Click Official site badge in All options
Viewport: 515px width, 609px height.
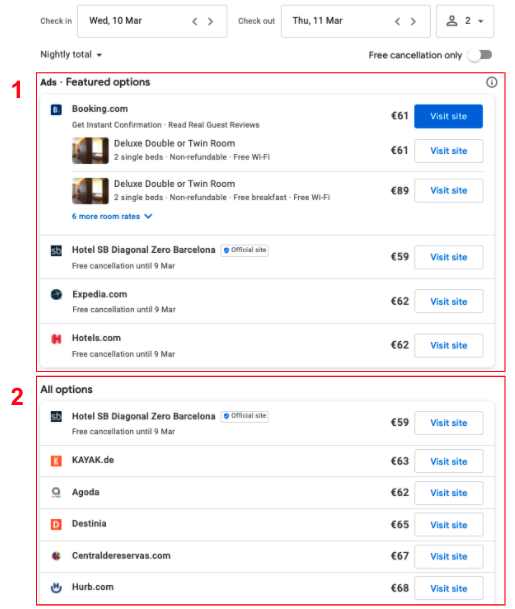[245, 416]
